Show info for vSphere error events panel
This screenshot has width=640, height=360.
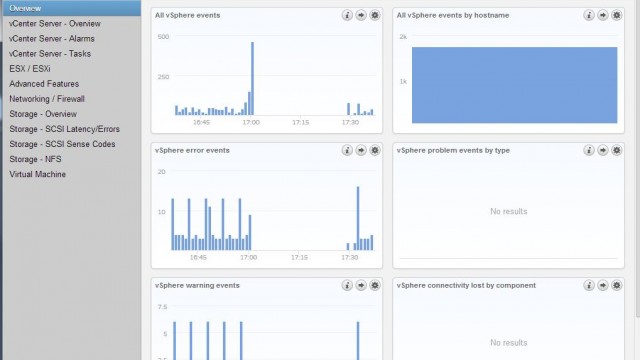pos(347,150)
